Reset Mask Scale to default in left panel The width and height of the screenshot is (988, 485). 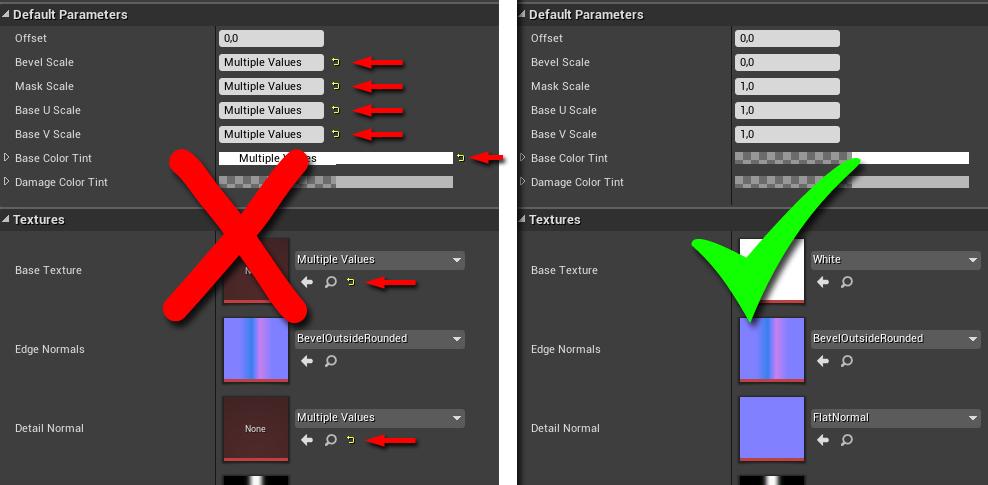click(x=336, y=86)
